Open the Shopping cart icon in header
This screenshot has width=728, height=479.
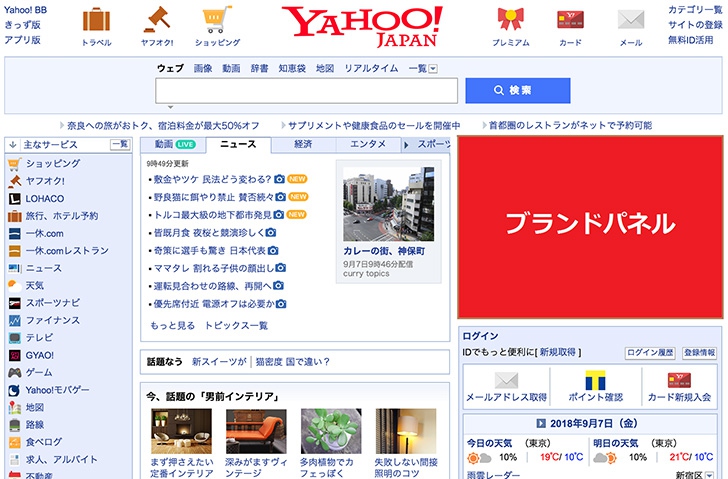click(x=217, y=19)
